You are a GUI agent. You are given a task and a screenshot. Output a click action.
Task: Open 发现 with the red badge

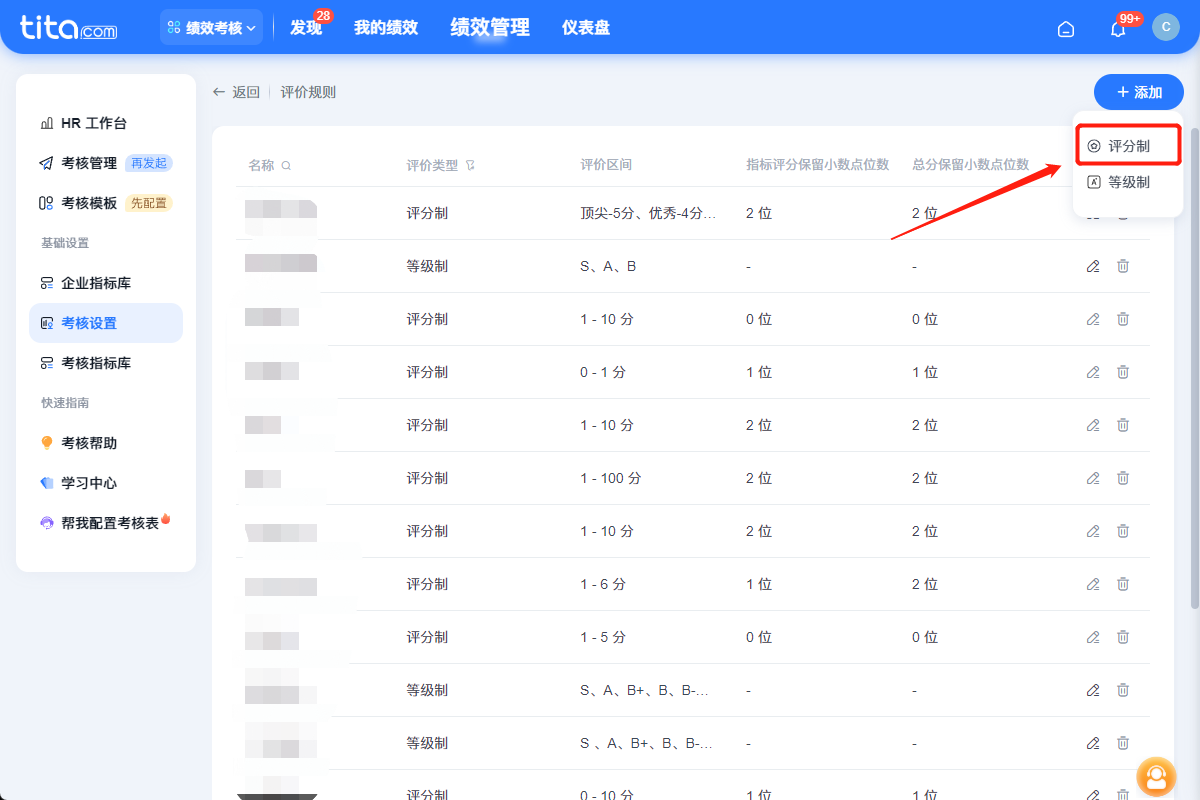point(306,28)
